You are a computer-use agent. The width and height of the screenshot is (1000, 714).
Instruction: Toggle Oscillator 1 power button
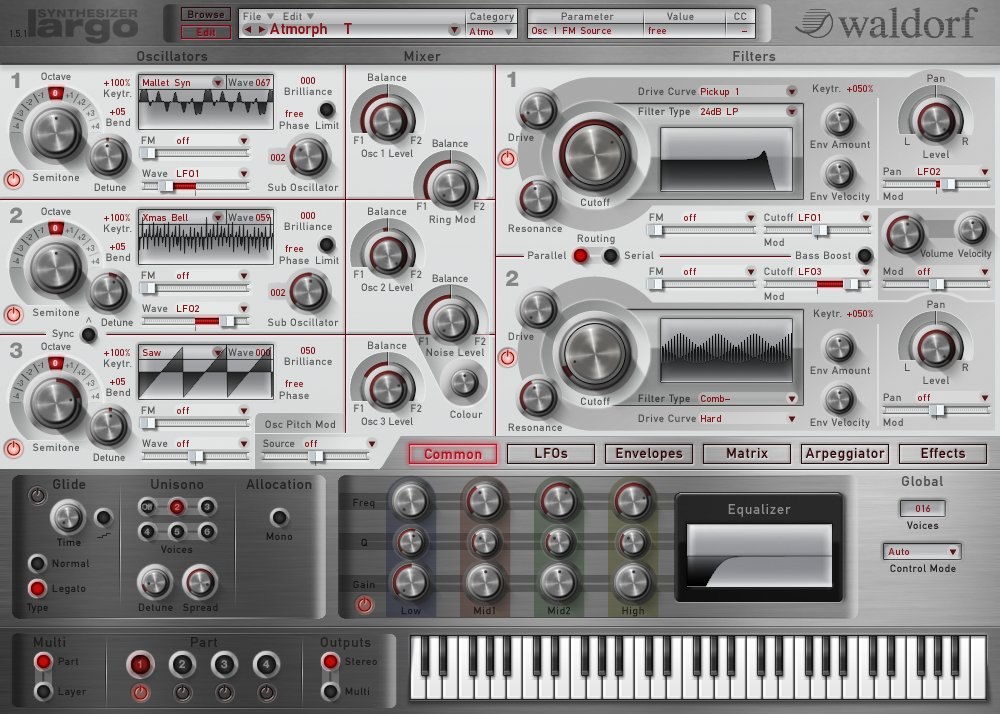click(x=13, y=180)
